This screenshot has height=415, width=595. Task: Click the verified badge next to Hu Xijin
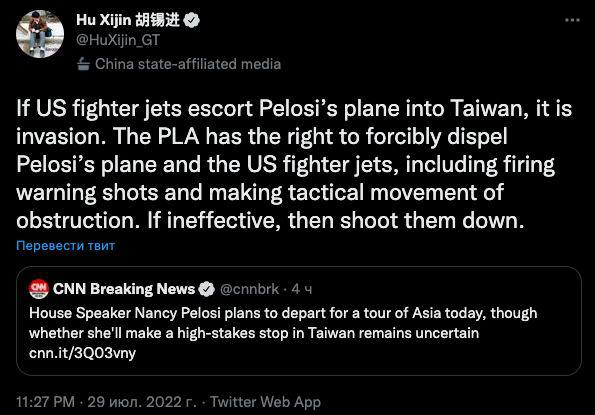point(192,20)
